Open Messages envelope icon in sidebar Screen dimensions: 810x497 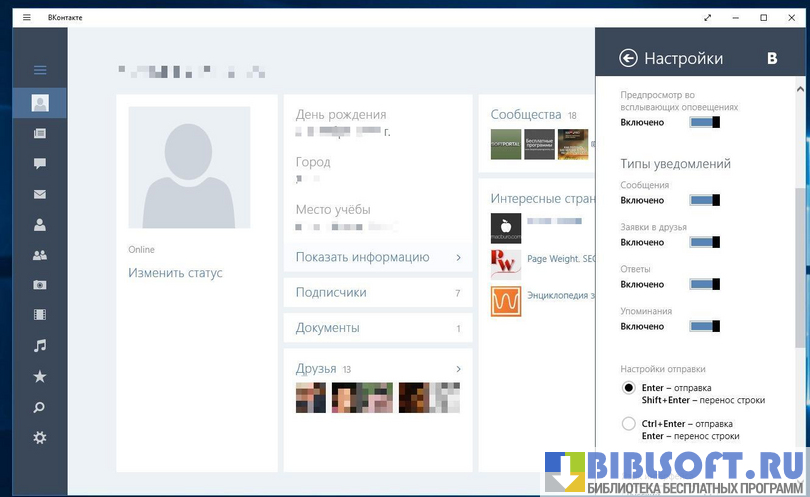tap(40, 194)
